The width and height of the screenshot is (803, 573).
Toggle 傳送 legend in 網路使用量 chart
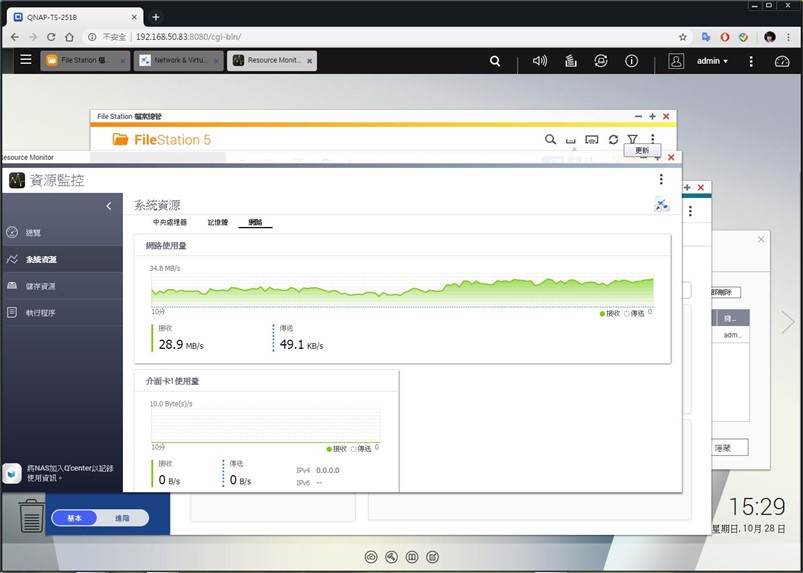[634, 313]
